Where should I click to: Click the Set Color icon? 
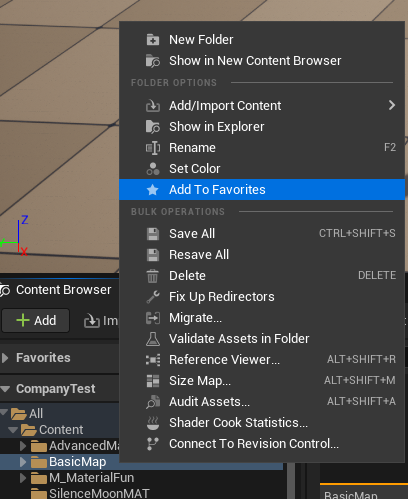pos(153,169)
